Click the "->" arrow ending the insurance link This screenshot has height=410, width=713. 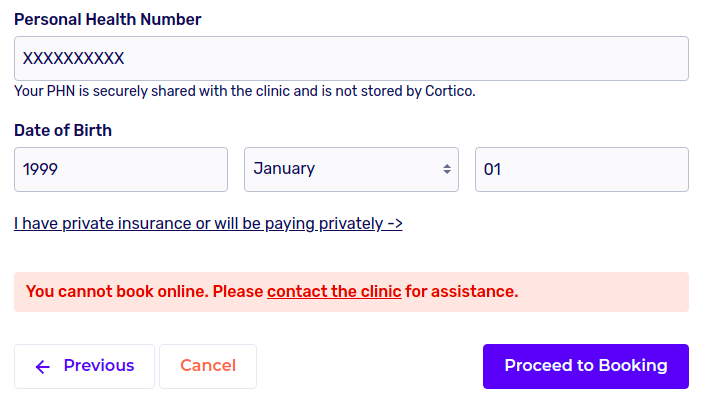[x=393, y=224]
